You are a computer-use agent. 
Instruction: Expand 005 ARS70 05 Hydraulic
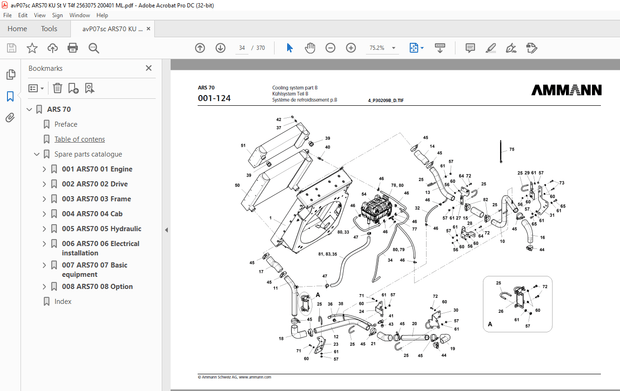[x=44, y=229]
